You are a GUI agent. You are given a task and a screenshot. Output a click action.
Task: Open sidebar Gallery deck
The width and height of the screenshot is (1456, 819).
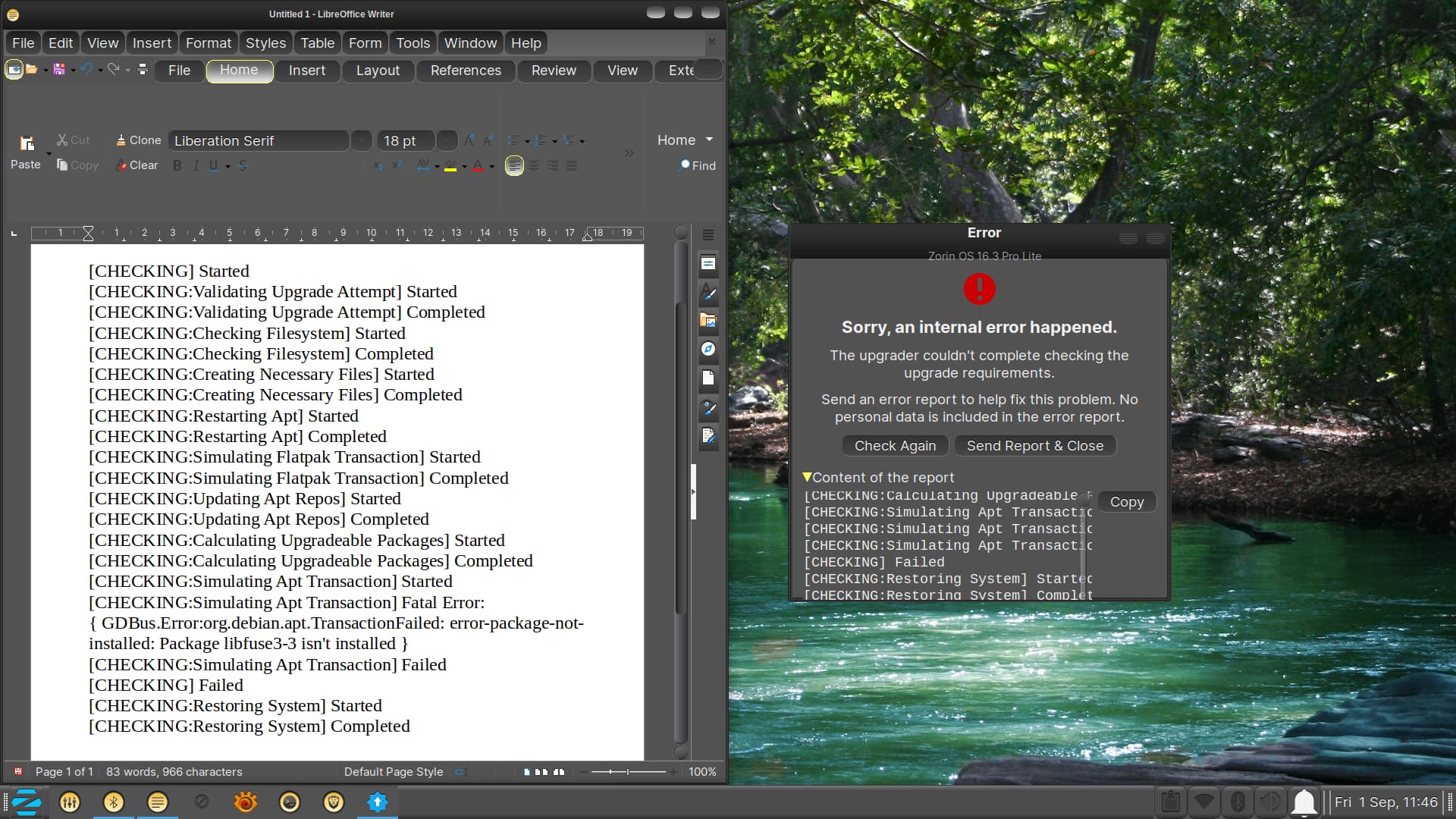708,321
